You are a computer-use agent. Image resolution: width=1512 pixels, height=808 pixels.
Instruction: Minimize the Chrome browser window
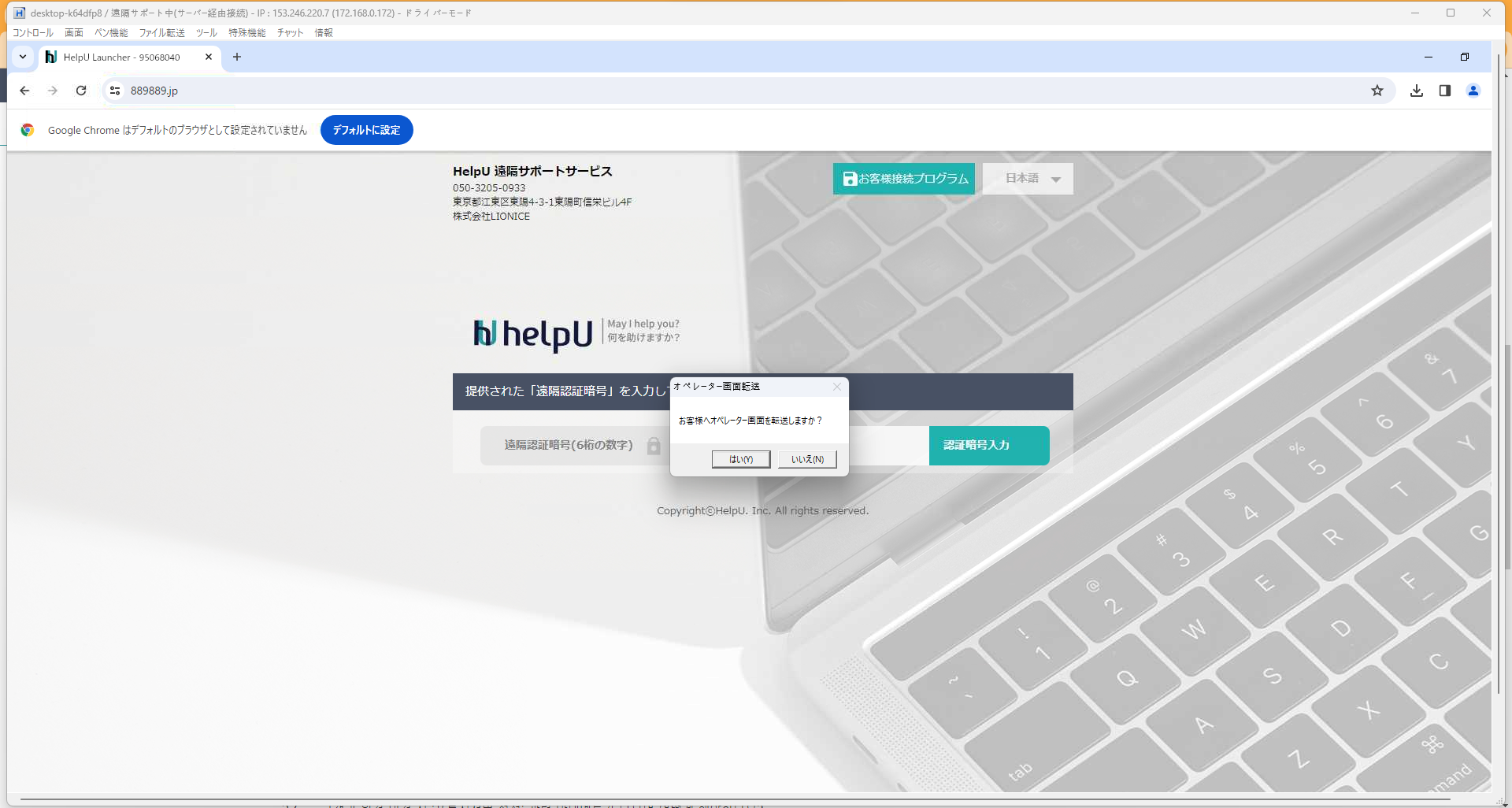[1429, 57]
